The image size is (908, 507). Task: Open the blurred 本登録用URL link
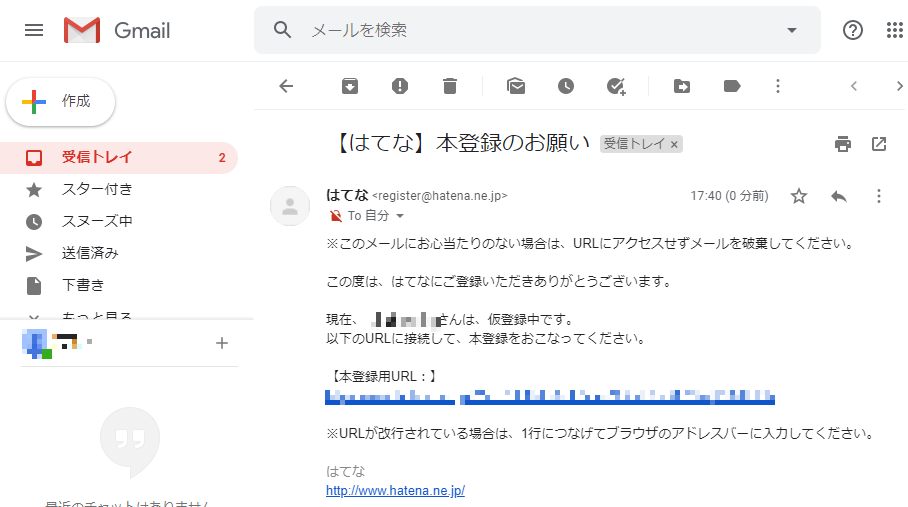[x=550, y=397]
